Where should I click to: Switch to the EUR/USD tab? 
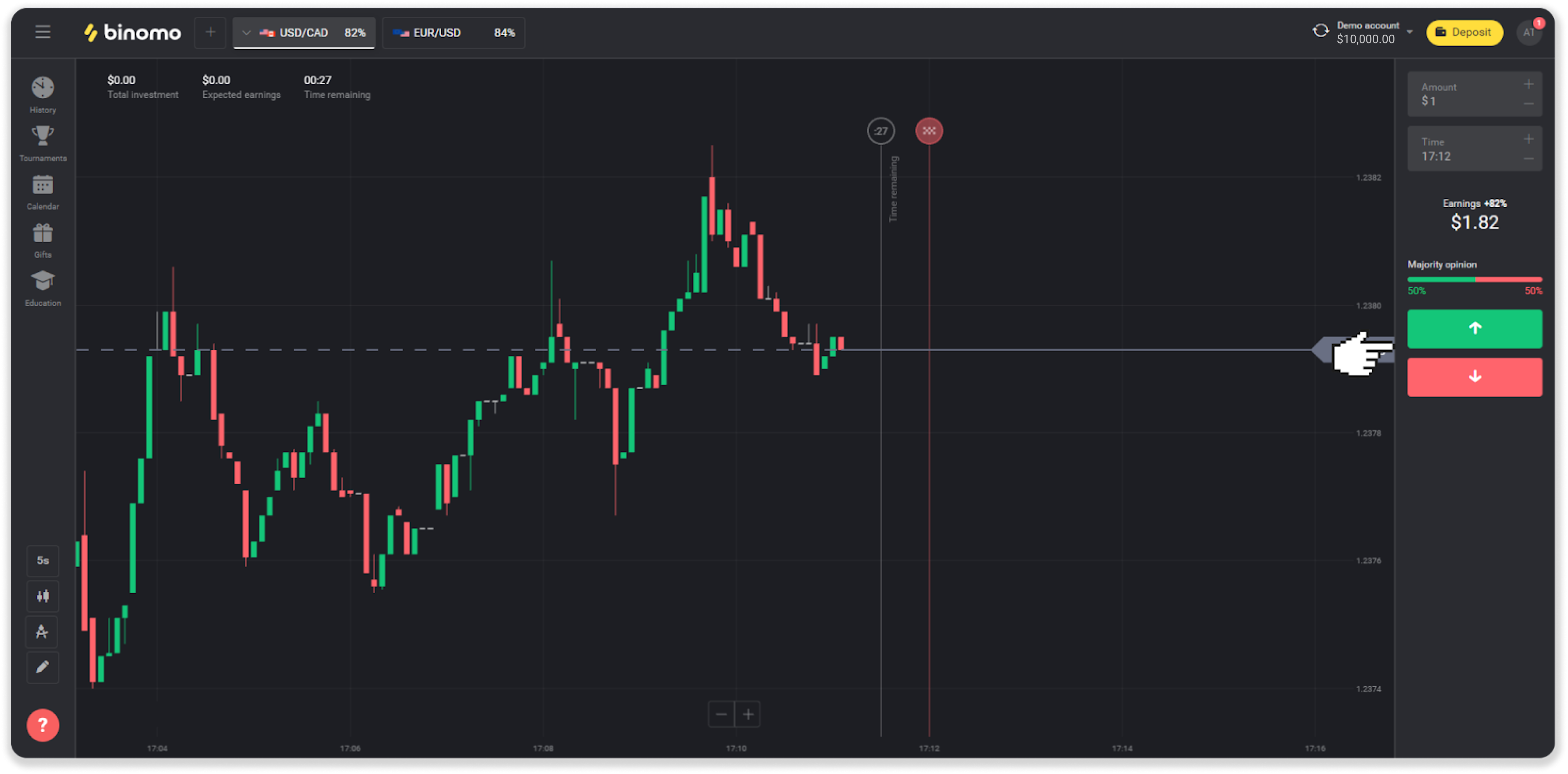click(x=453, y=33)
